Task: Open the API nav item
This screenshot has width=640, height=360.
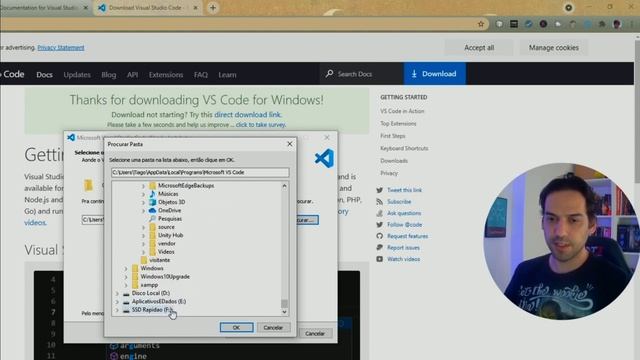Action: click(132, 75)
